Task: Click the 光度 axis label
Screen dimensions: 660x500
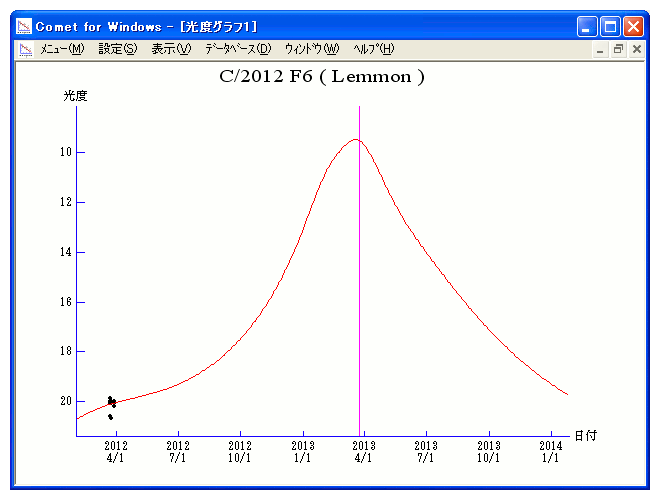Action: (75, 96)
